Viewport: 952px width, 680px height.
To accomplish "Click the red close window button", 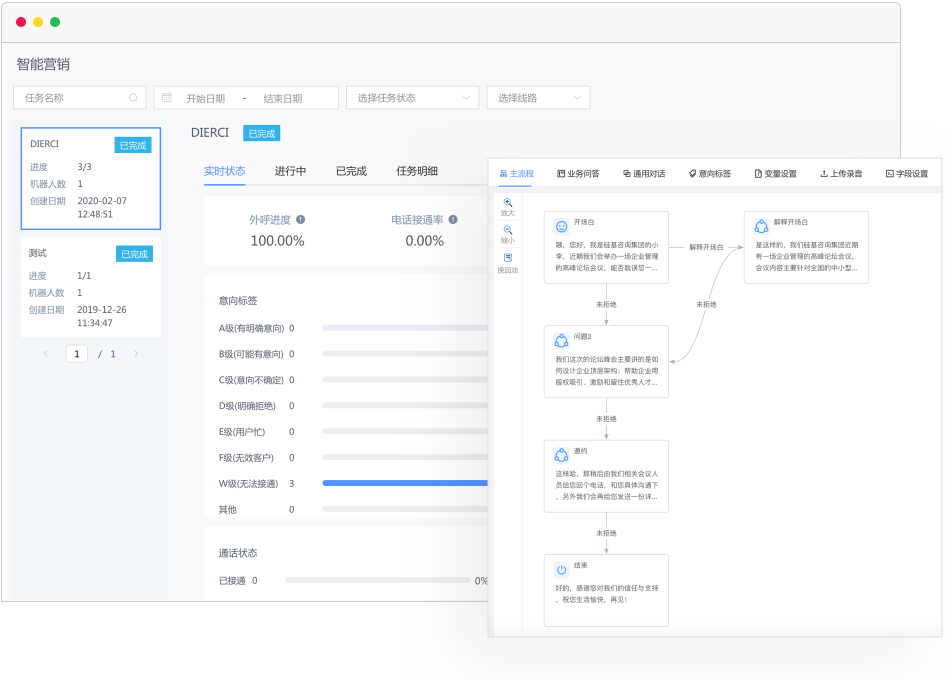I will [21, 22].
